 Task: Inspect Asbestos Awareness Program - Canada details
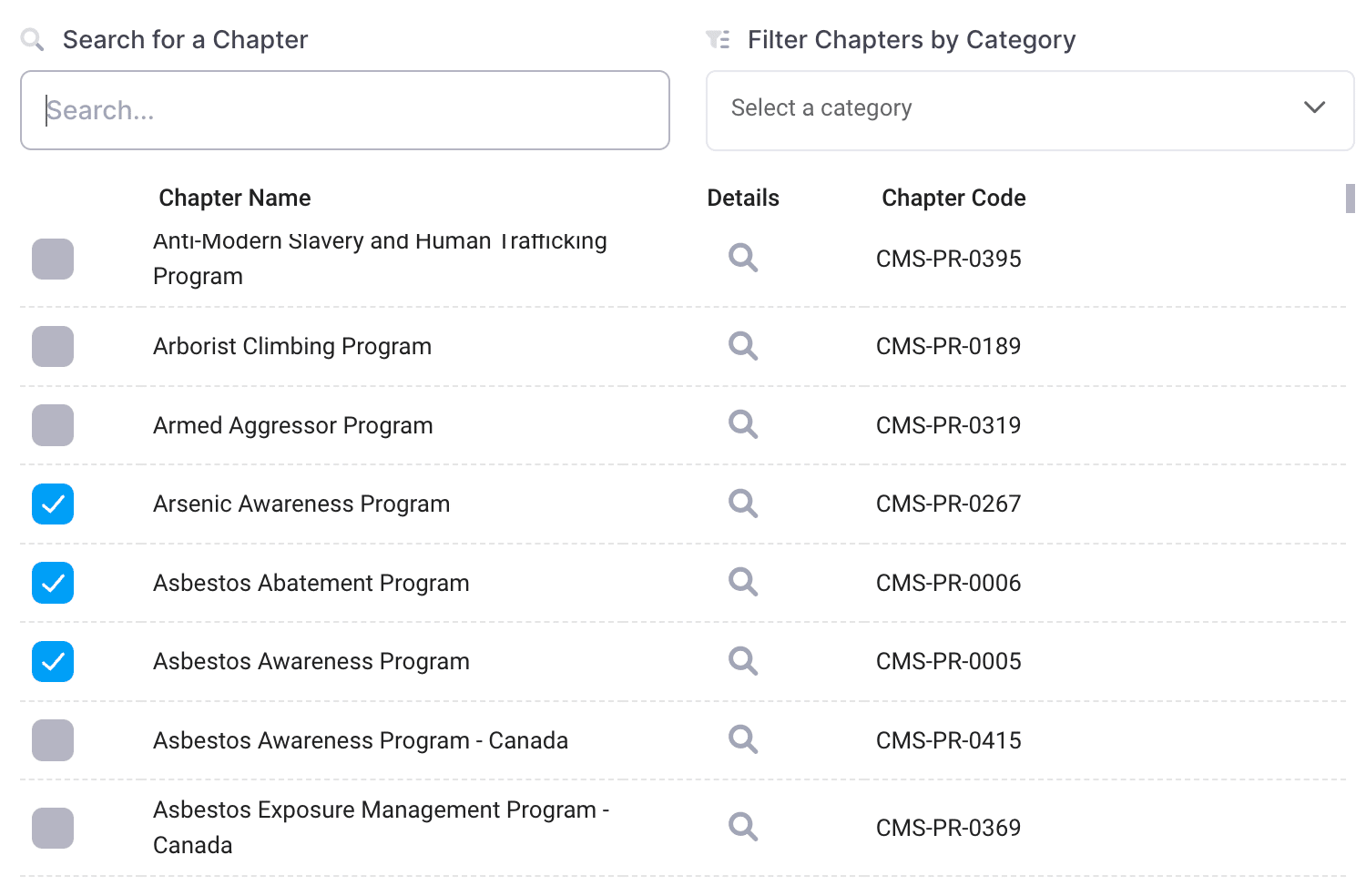pos(743,739)
